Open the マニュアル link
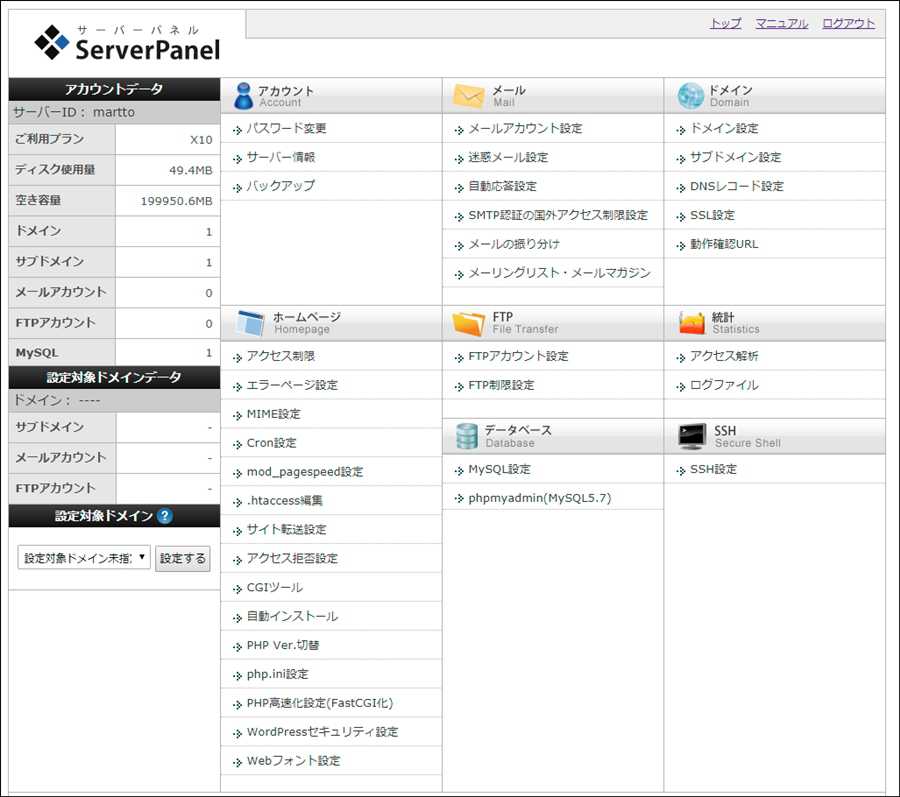The image size is (900, 797). [x=781, y=24]
